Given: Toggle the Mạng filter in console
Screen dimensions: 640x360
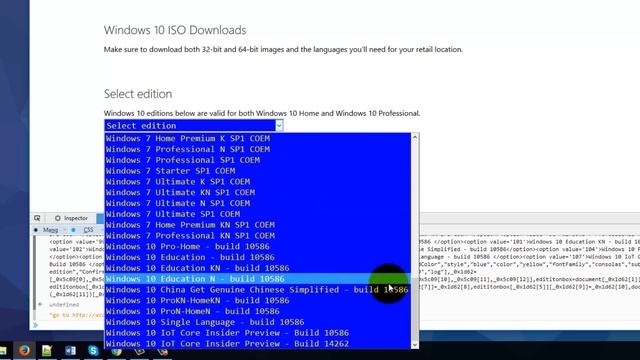Looking at the screenshot, I should click(47, 230).
